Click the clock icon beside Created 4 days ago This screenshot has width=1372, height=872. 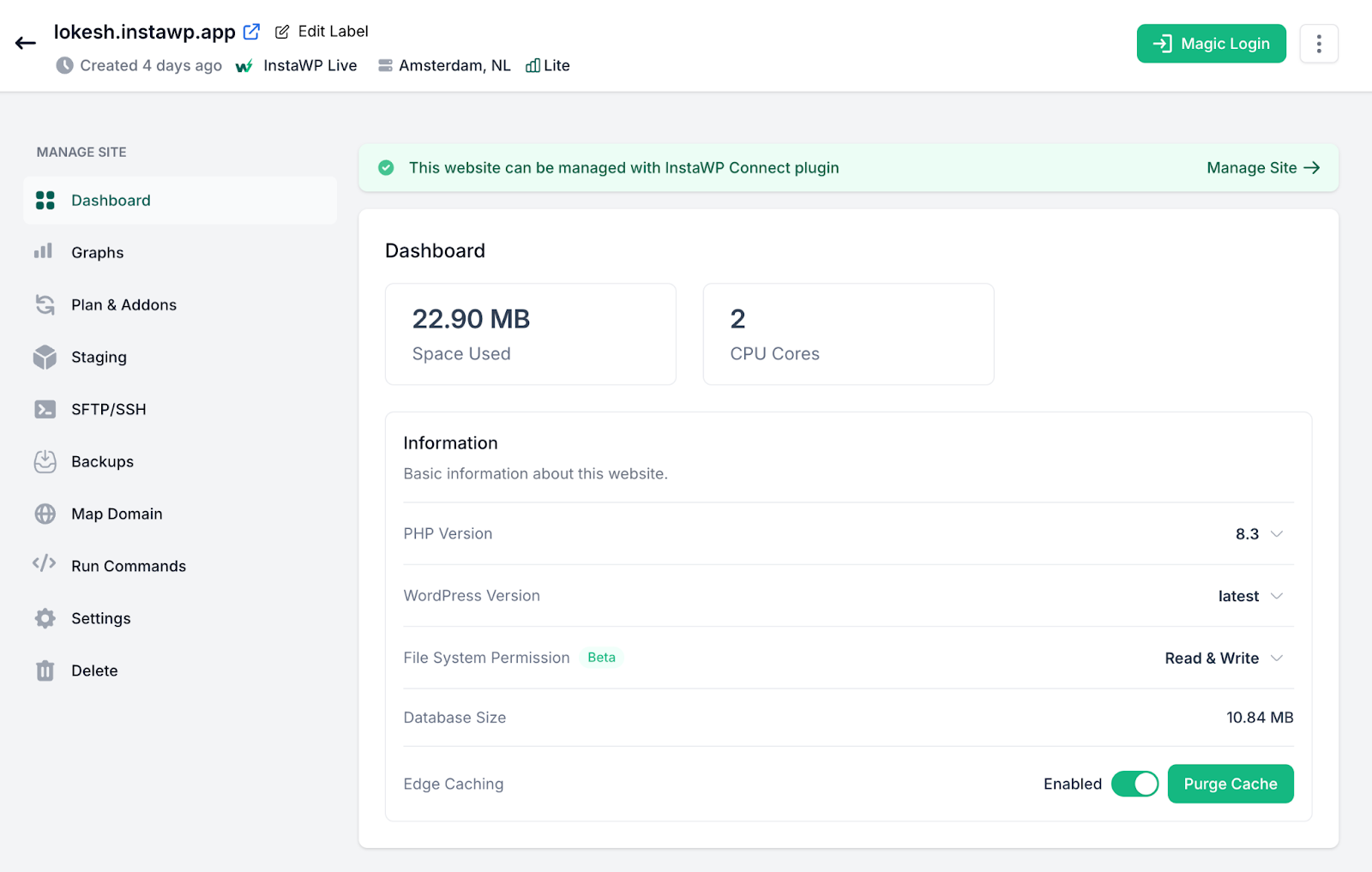click(64, 65)
